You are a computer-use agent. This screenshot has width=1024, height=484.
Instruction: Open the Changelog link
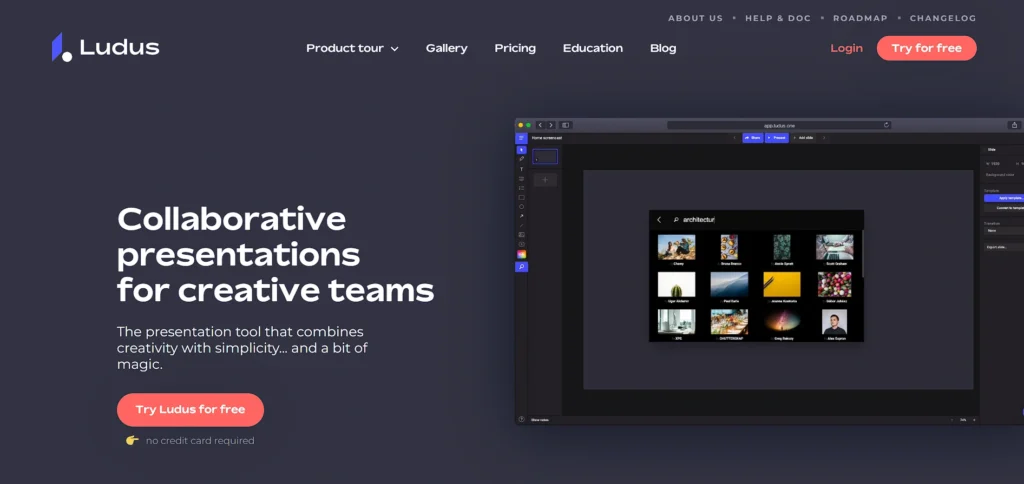(x=943, y=18)
